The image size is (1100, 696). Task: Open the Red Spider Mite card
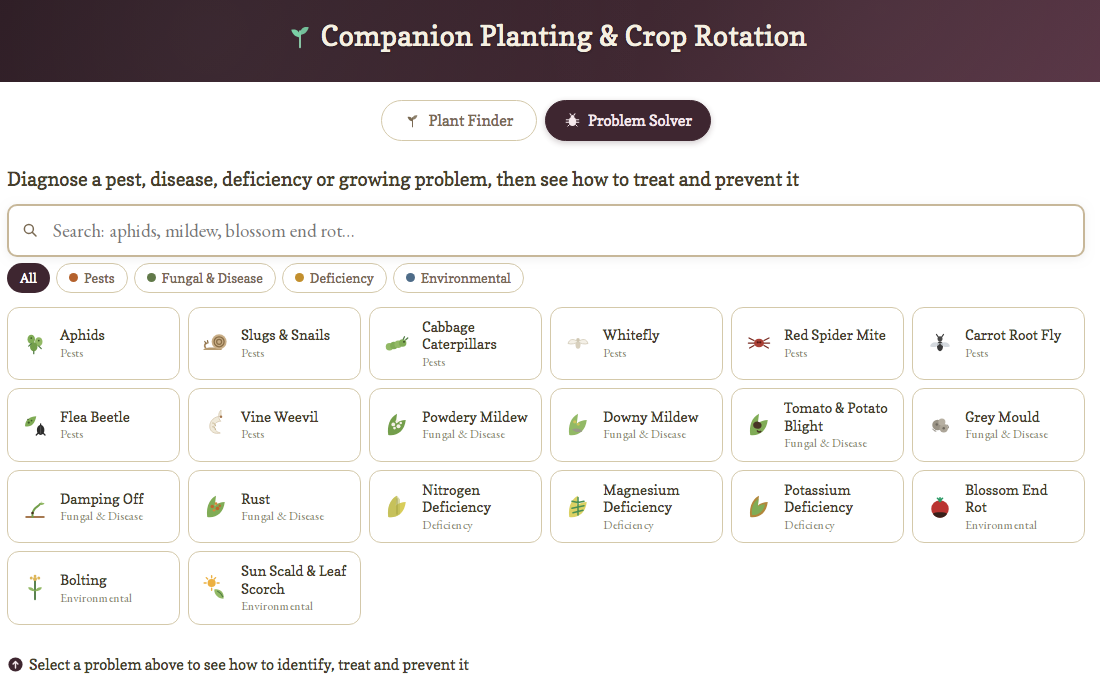[817, 343]
